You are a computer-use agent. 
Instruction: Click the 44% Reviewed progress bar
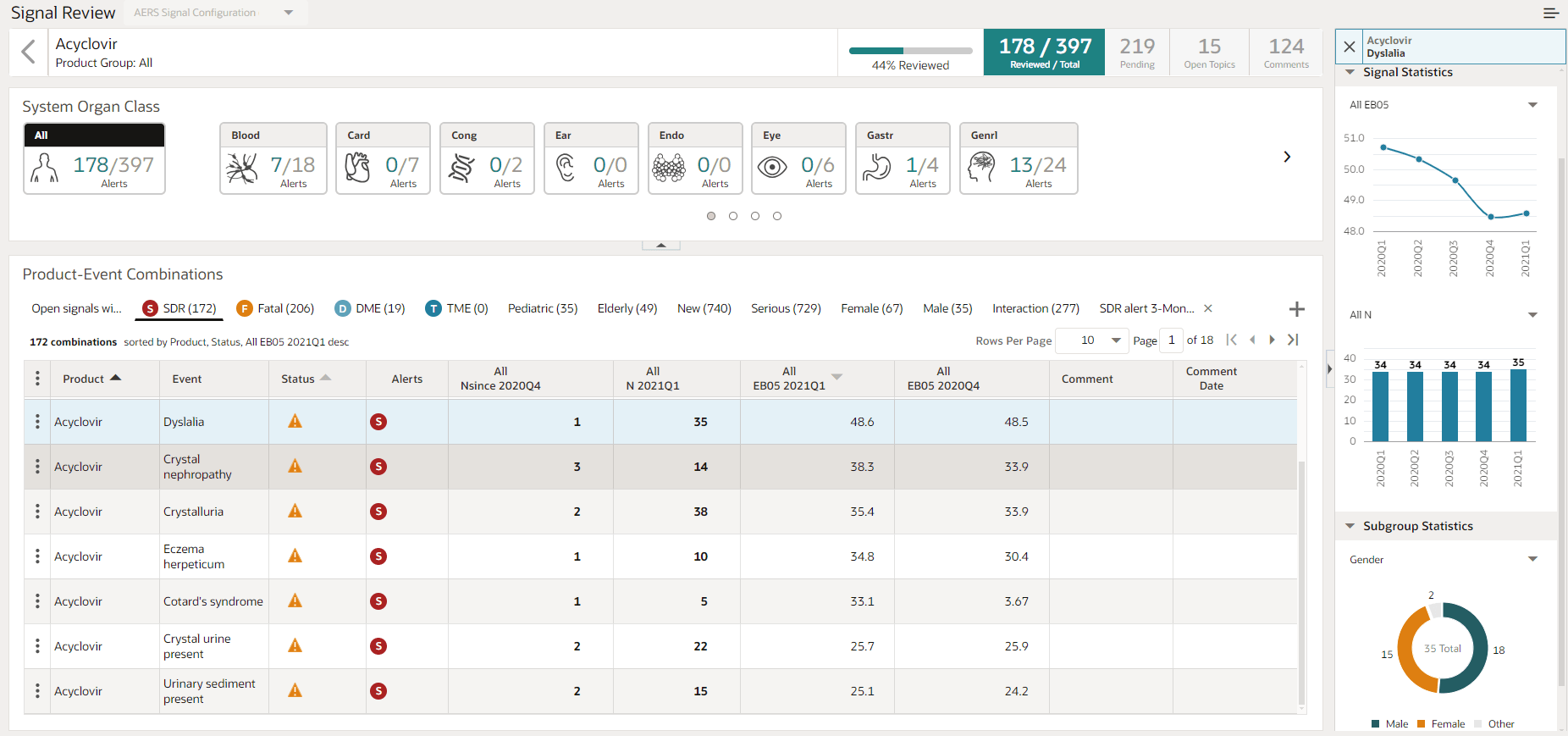tap(910, 51)
